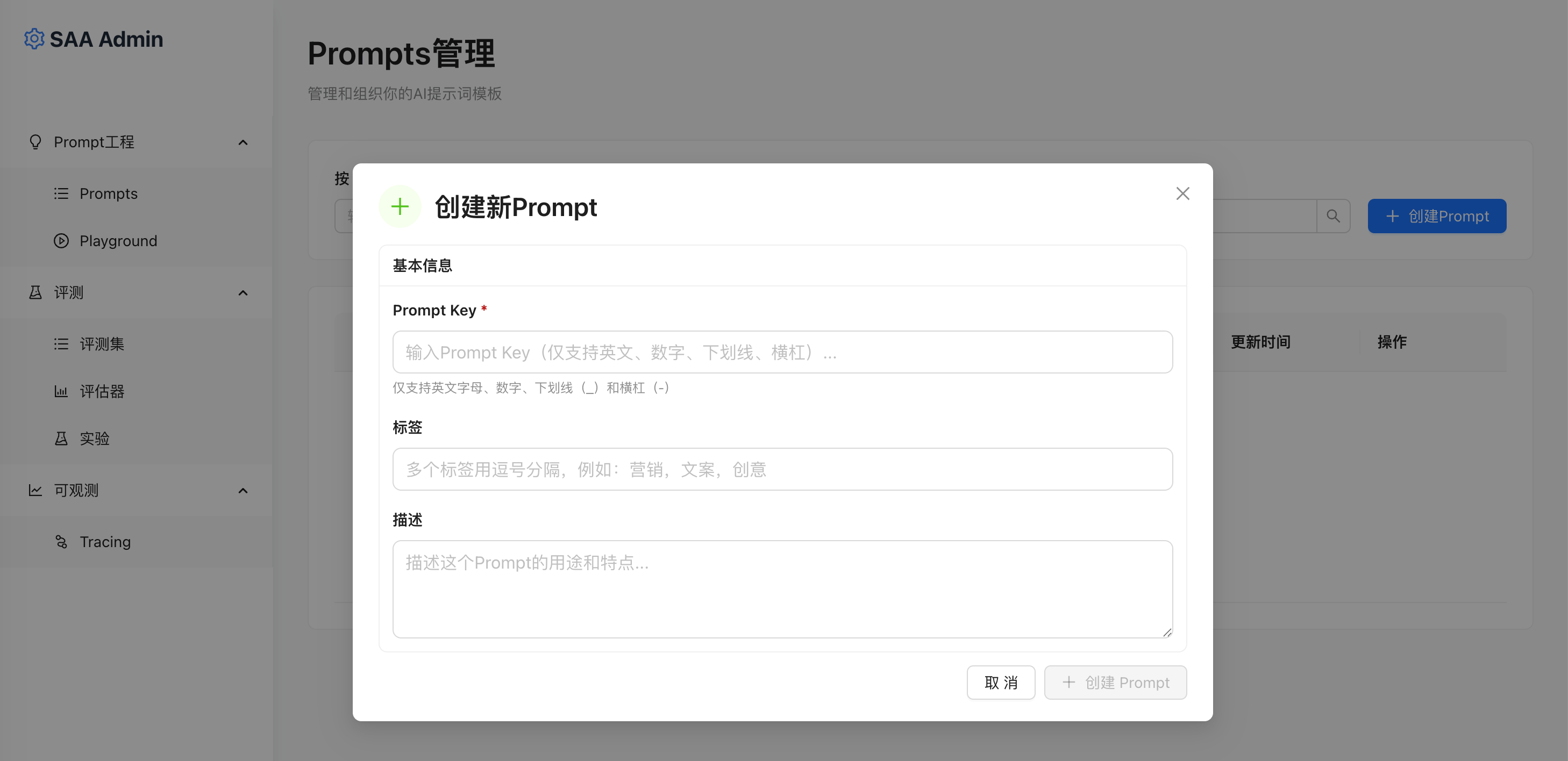Collapse the 评测 section chevron

(243, 293)
